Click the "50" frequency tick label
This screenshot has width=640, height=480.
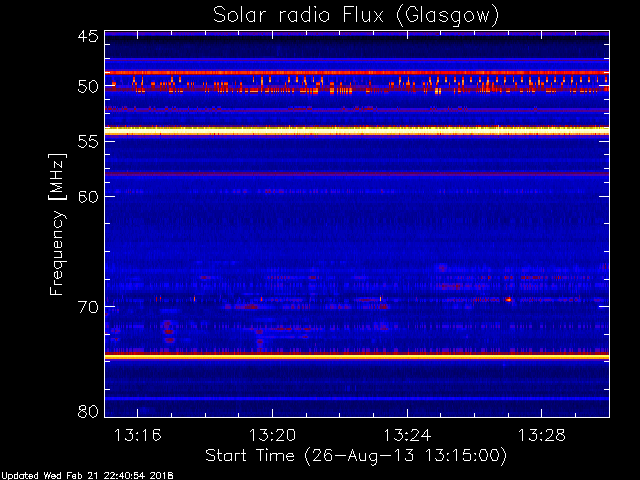[x=88, y=87]
